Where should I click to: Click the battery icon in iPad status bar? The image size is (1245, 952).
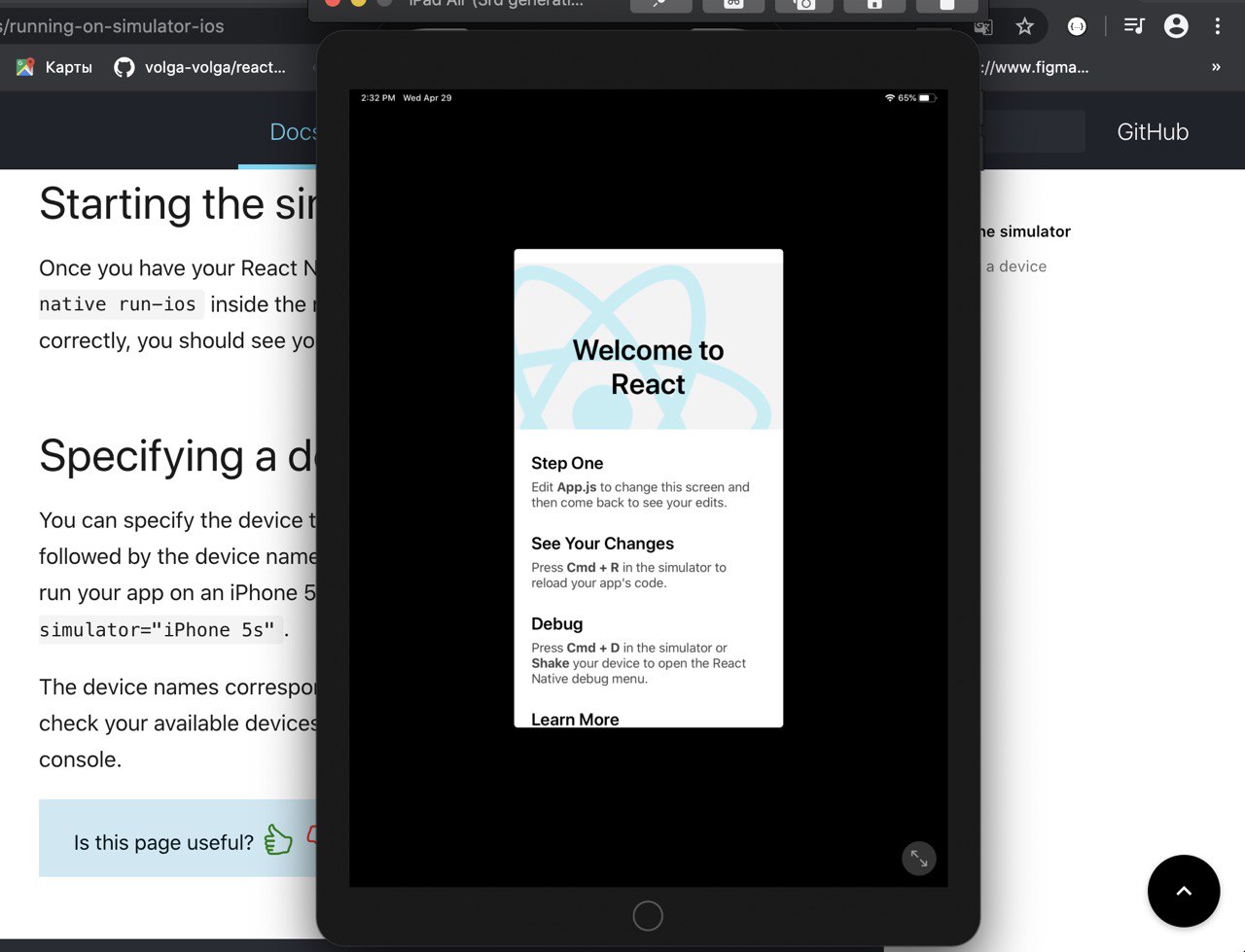(x=927, y=98)
